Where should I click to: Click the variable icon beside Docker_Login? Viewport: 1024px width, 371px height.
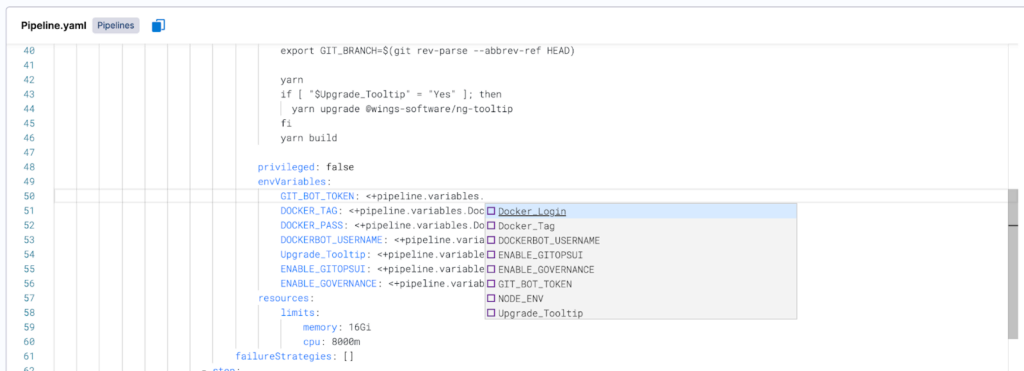coord(491,211)
